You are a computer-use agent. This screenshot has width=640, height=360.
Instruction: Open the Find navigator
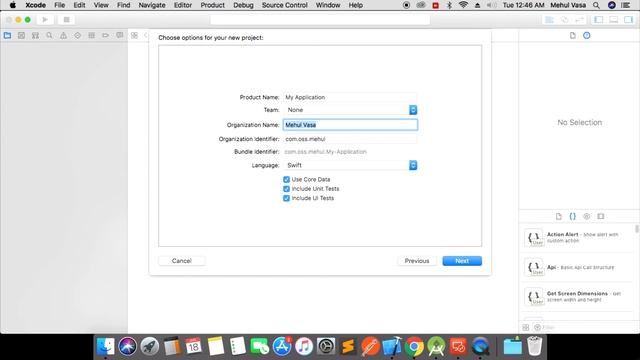click(x=49, y=36)
